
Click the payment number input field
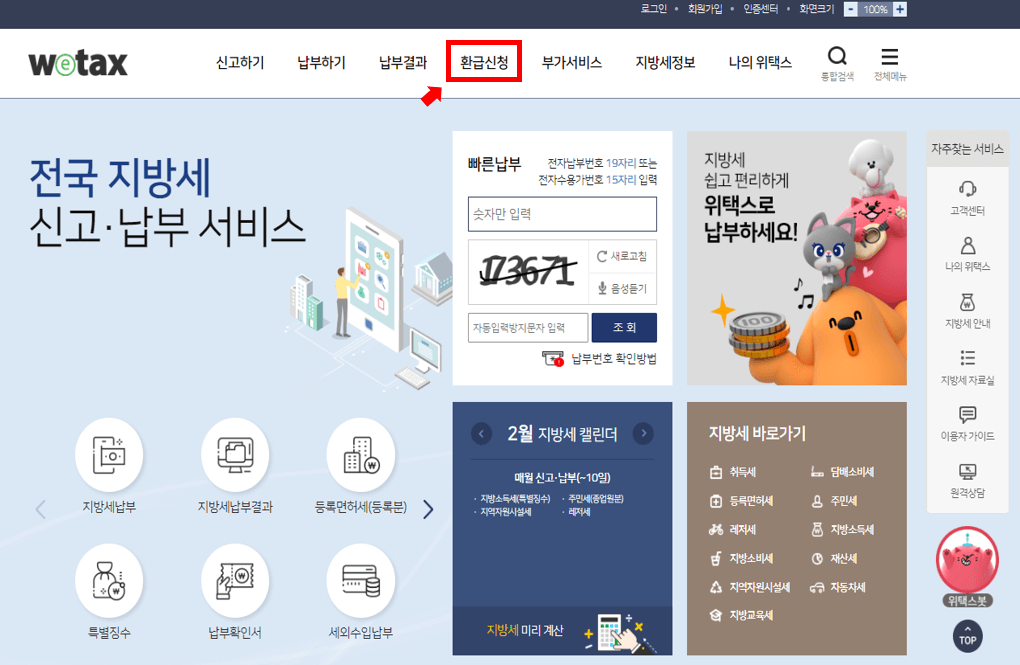pyautogui.click(x=561, y=214)
